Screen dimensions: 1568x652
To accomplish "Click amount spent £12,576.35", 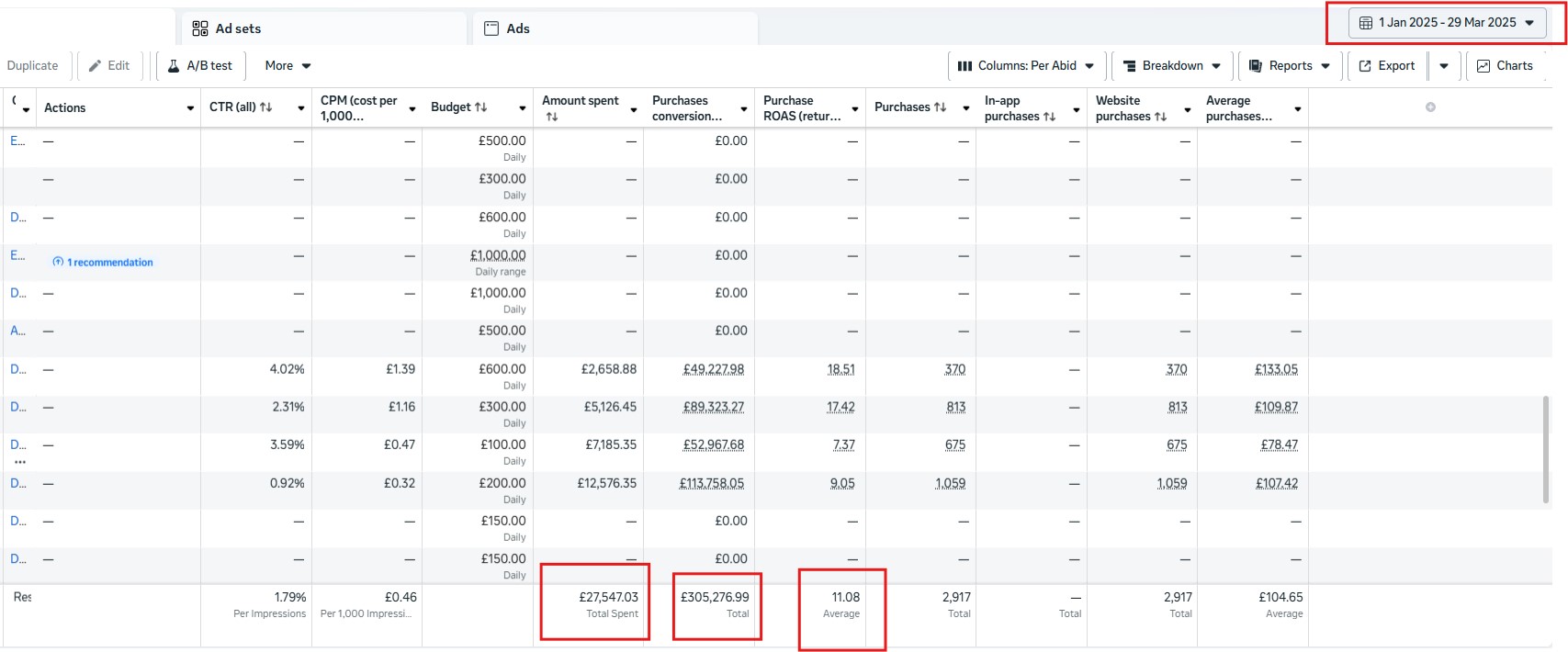I will (x=606, y=483).
